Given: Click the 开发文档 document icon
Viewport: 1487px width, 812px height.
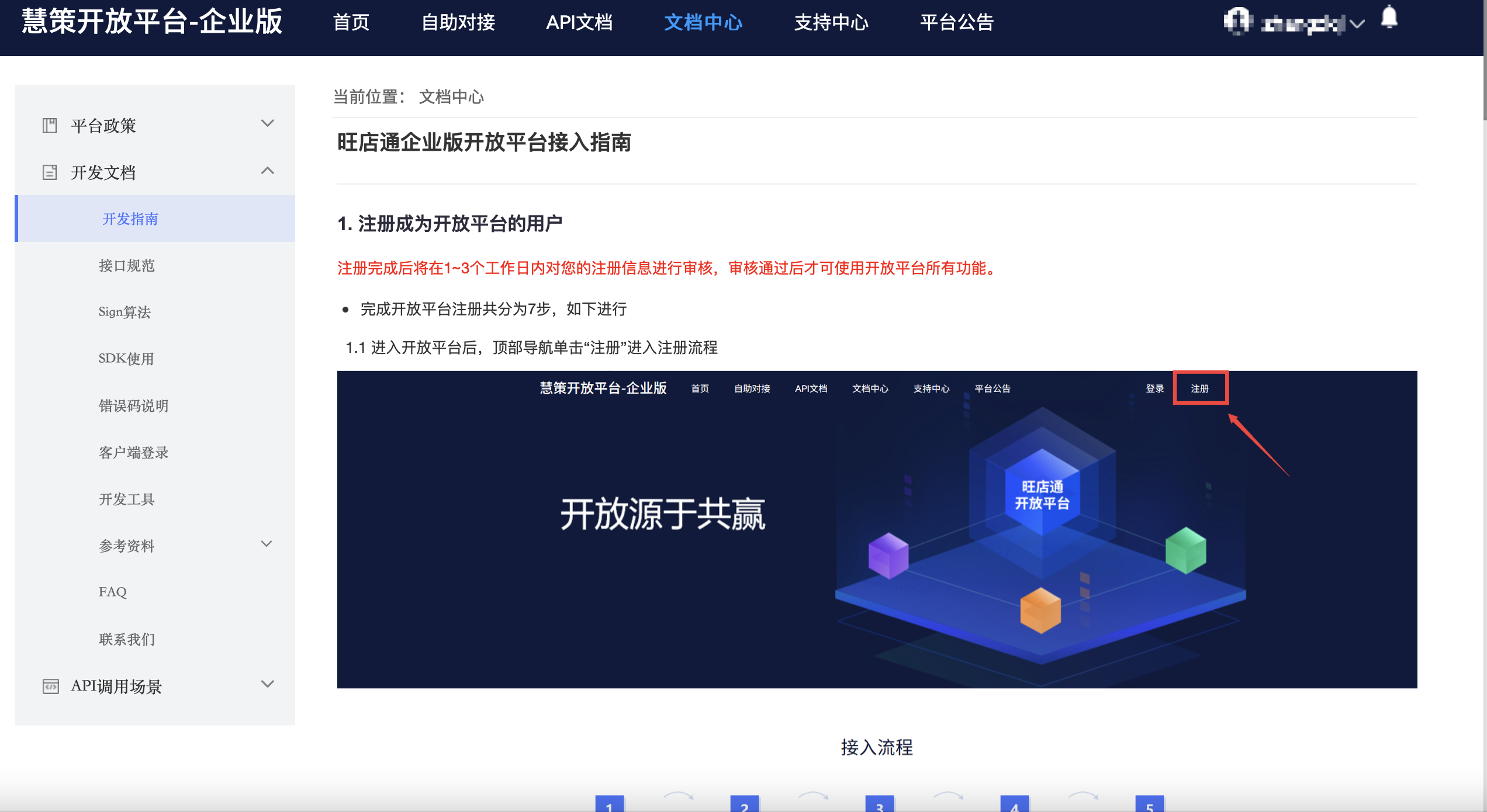Looking at the screenshot, I should 50,172.
